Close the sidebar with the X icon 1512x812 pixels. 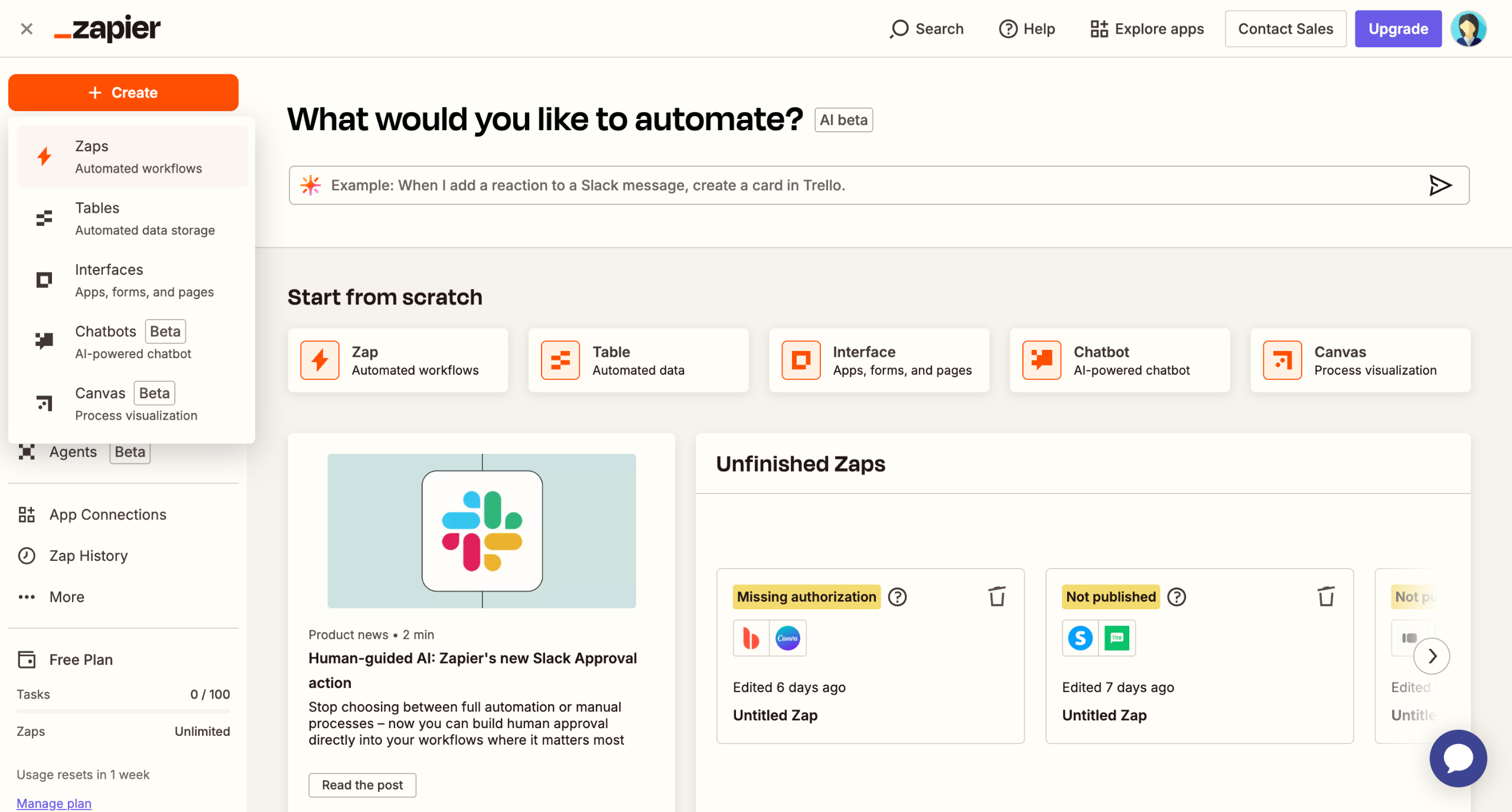[x=27, y=28]
